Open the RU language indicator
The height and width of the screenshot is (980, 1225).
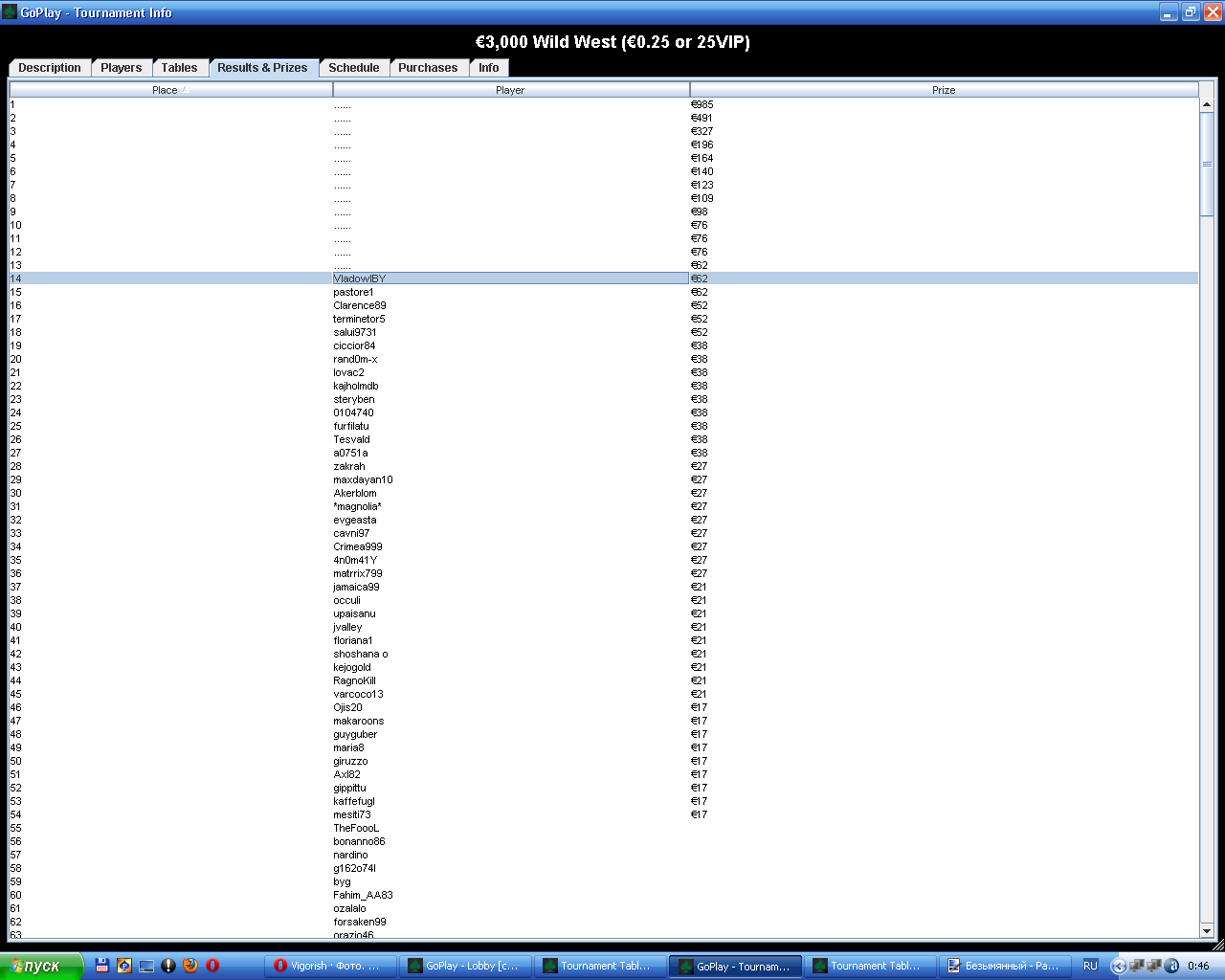point(1090,966)
